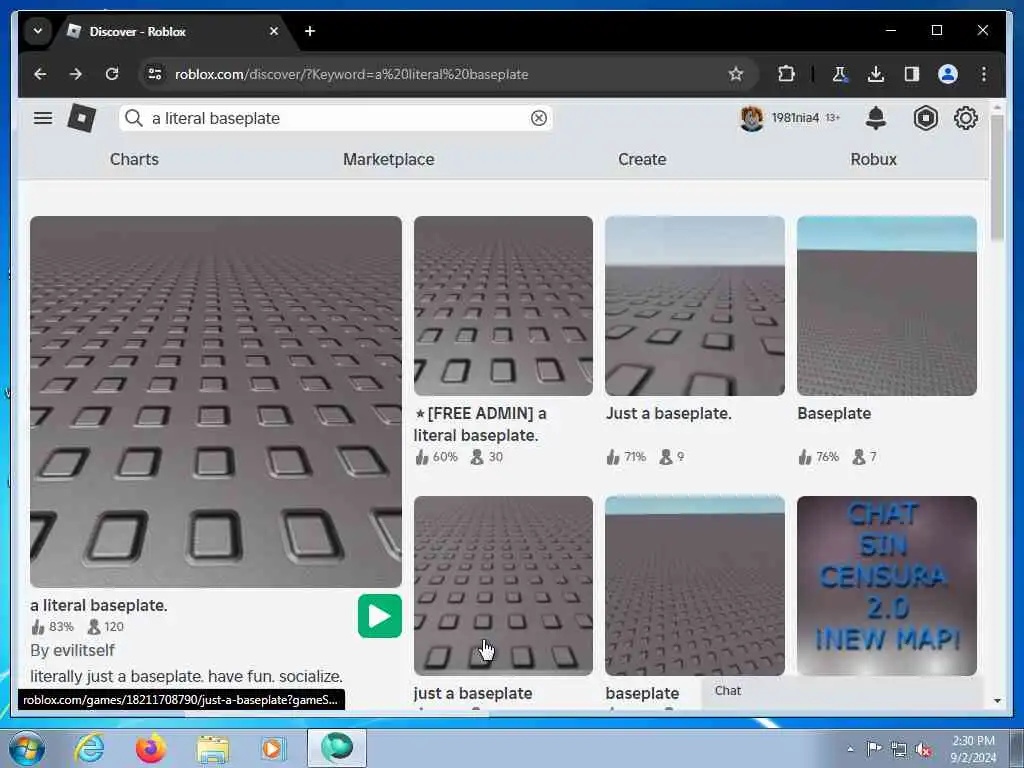Click the network tray icon
This screenshot has height=768, width=1024.
[899, 749]
